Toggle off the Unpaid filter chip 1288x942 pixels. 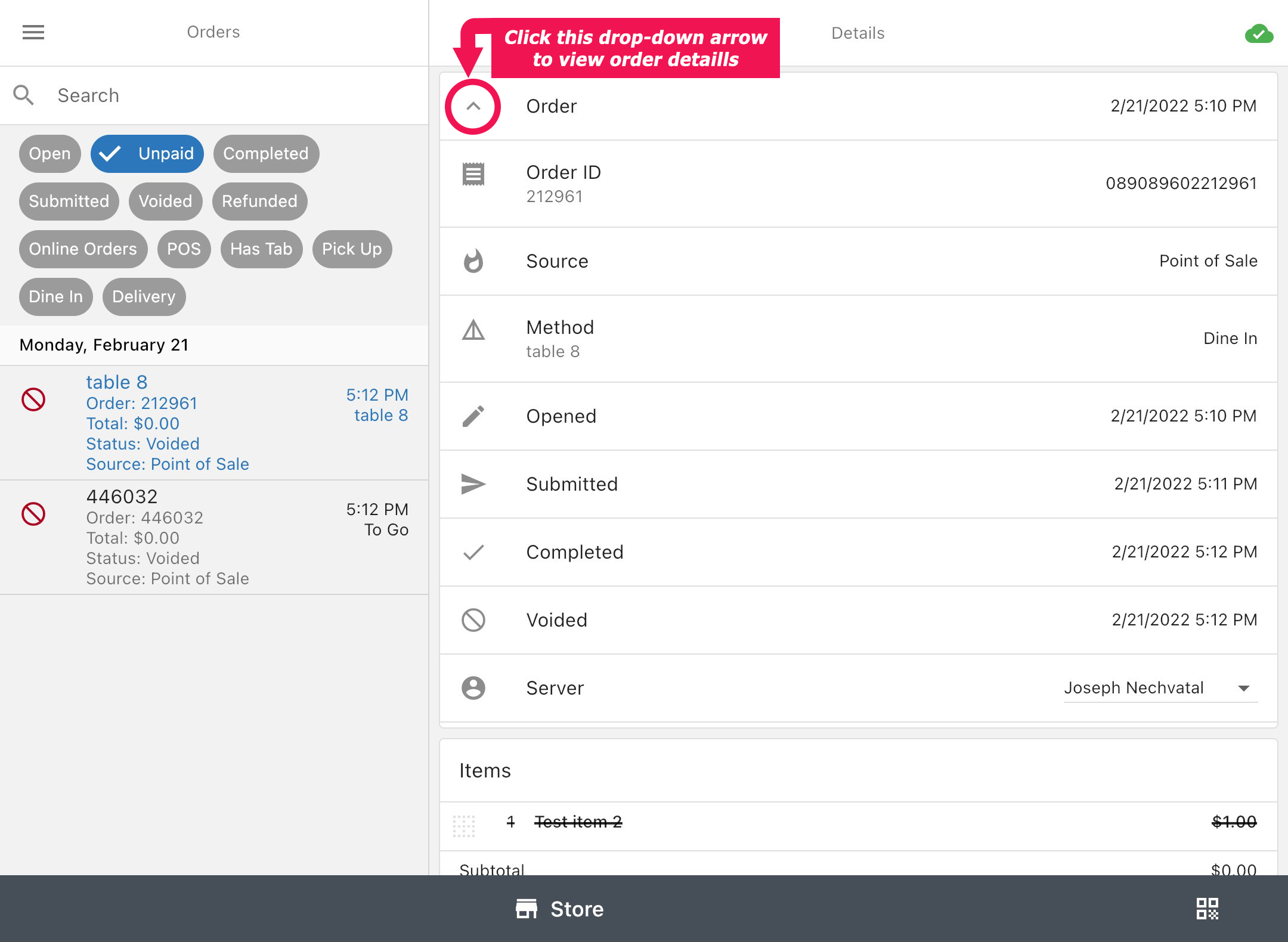click(x=147, y=154)
